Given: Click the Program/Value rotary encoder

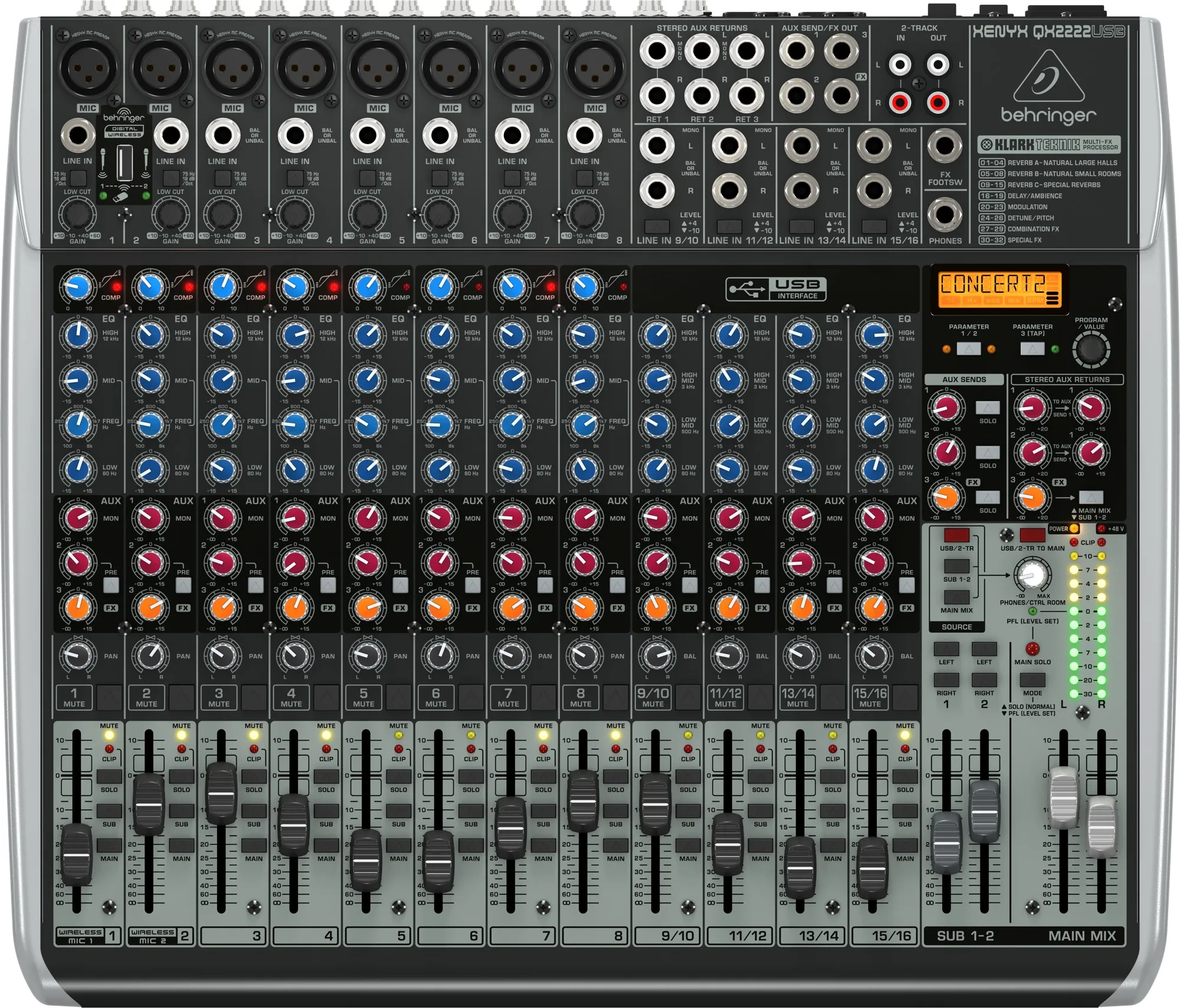Looking at the screenshot, I should coord(1091,349).
